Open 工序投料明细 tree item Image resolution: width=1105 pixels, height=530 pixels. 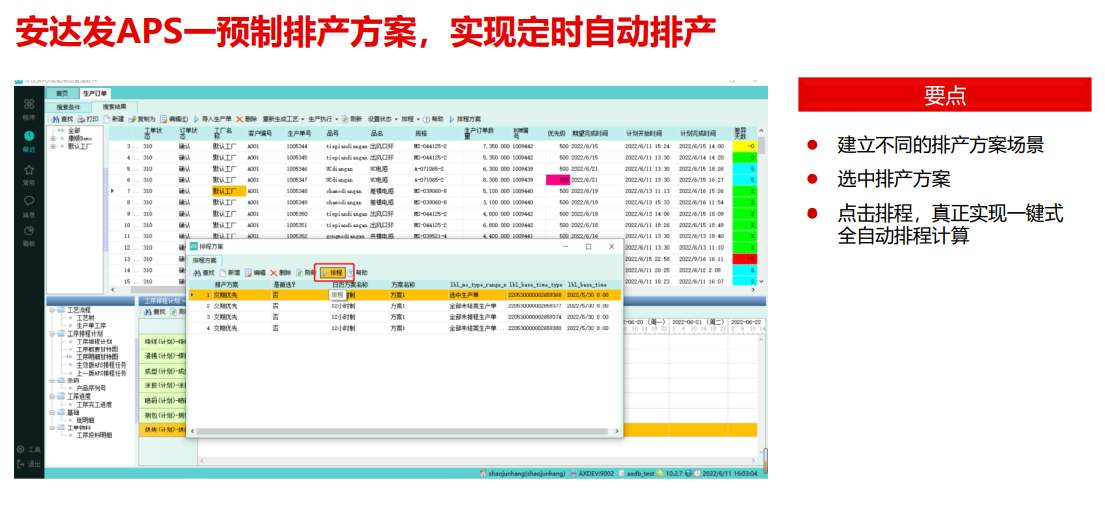(94, 435)
